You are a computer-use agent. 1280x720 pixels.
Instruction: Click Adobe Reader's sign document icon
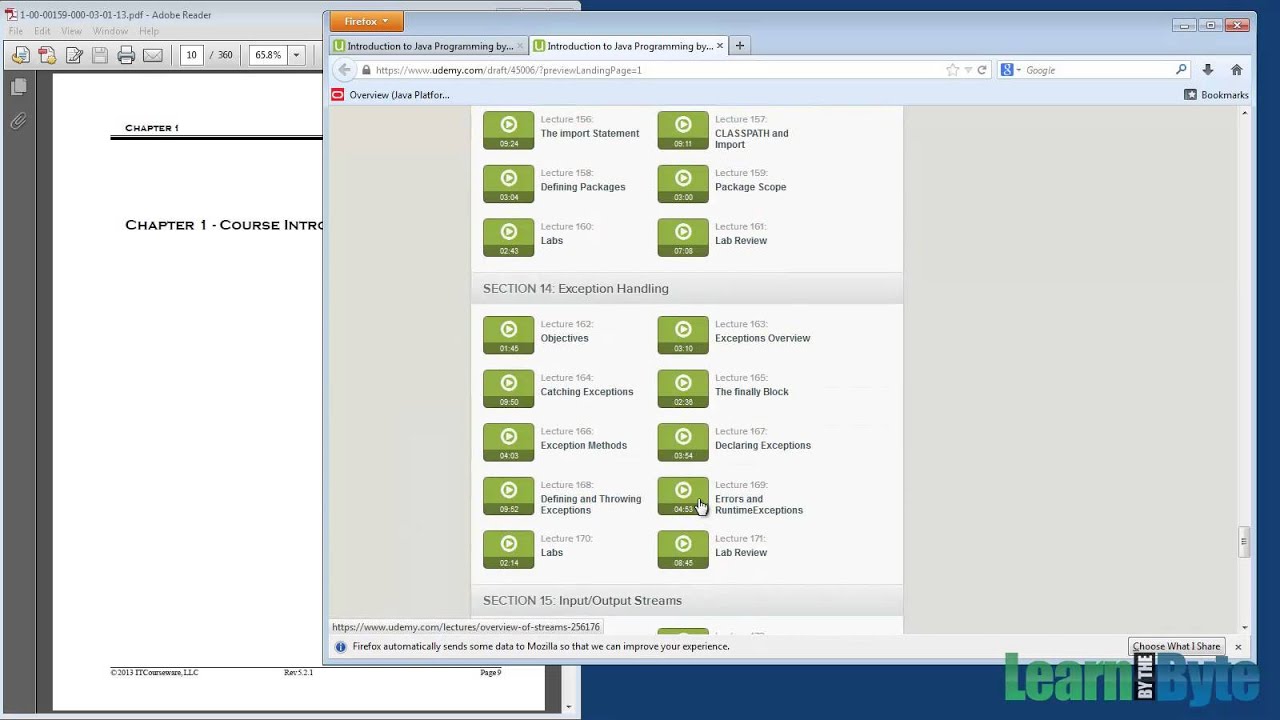(74, 55)
